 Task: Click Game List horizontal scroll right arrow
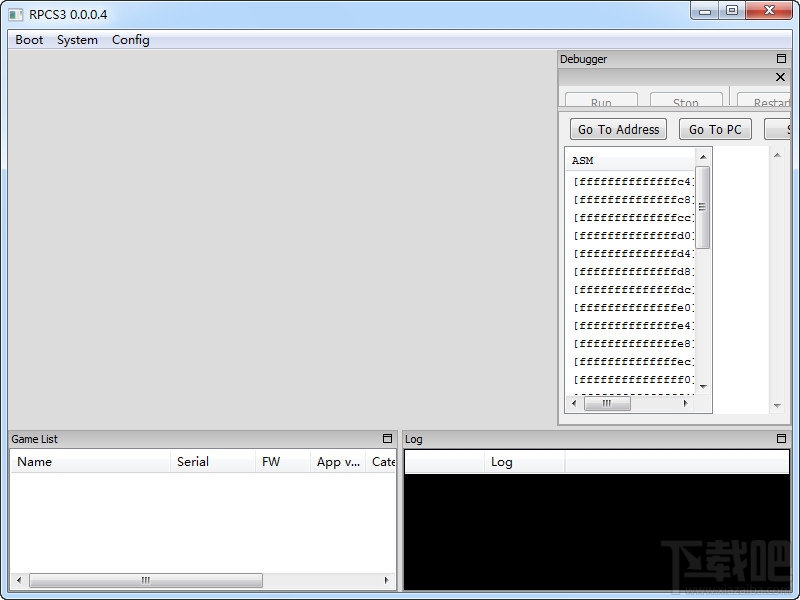(x=387, y=580)
